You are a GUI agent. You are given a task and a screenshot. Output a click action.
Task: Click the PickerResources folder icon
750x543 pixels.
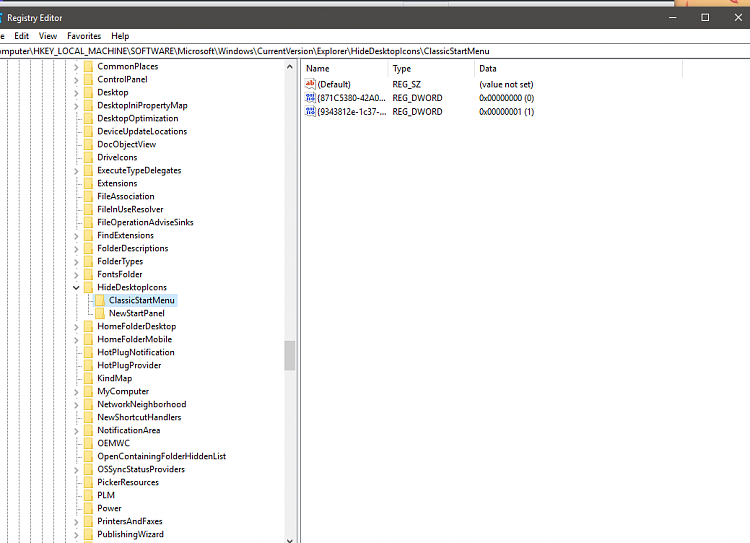88,482
